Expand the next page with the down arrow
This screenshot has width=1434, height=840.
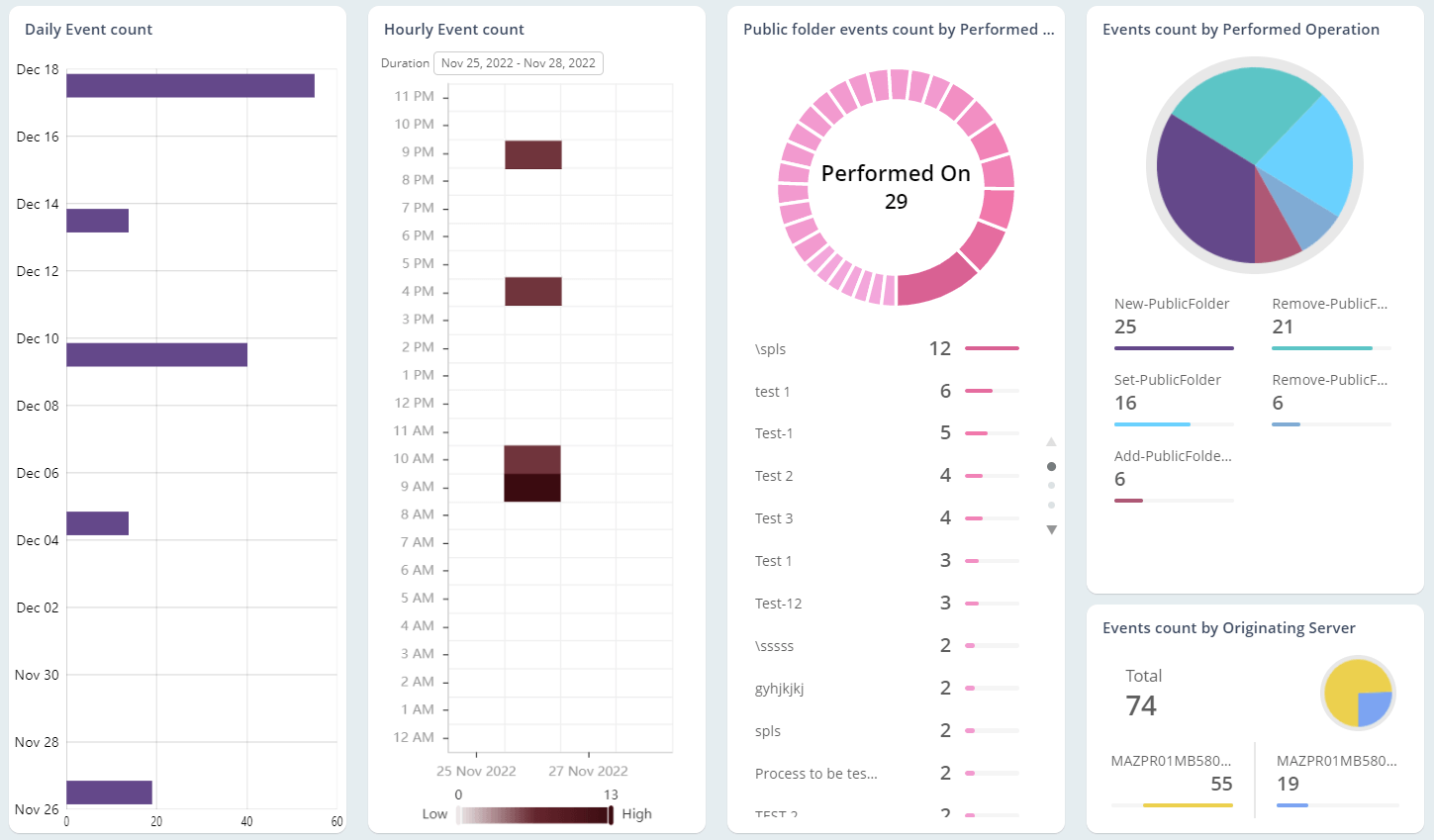[x=1052, y=529]
